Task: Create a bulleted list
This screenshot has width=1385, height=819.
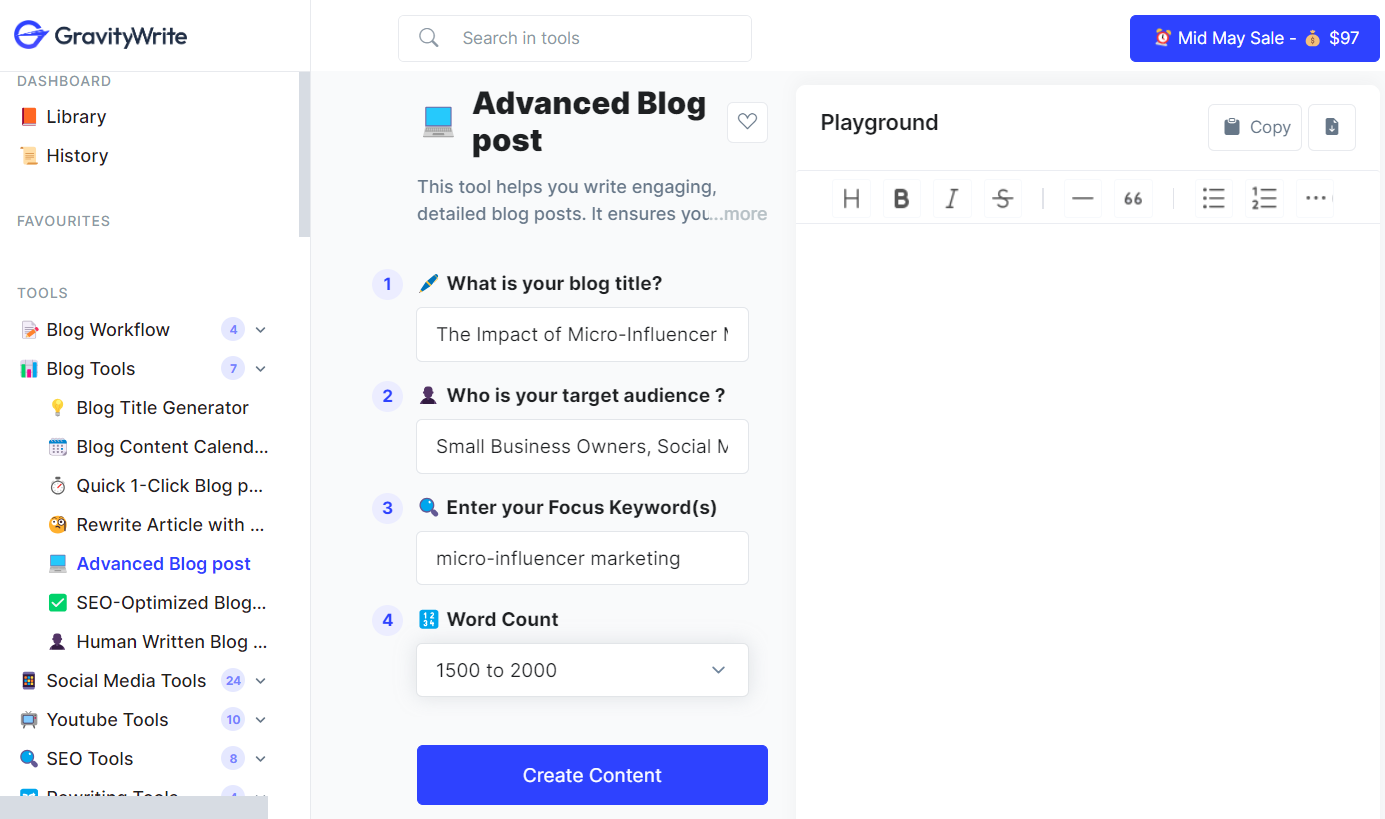Action: click(1214, 199)
